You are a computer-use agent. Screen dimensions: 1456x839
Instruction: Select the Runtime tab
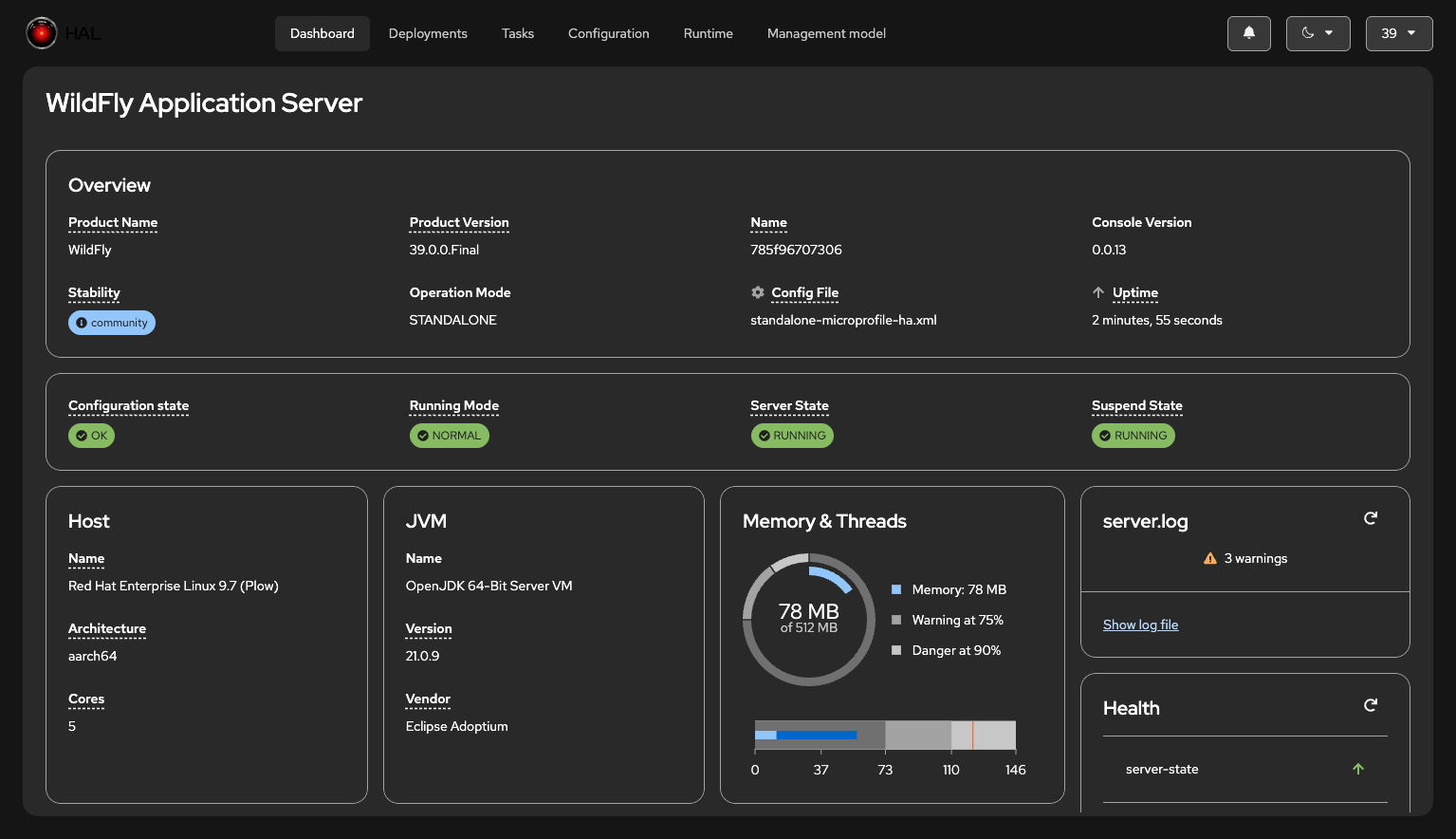(x=709, y=33)
